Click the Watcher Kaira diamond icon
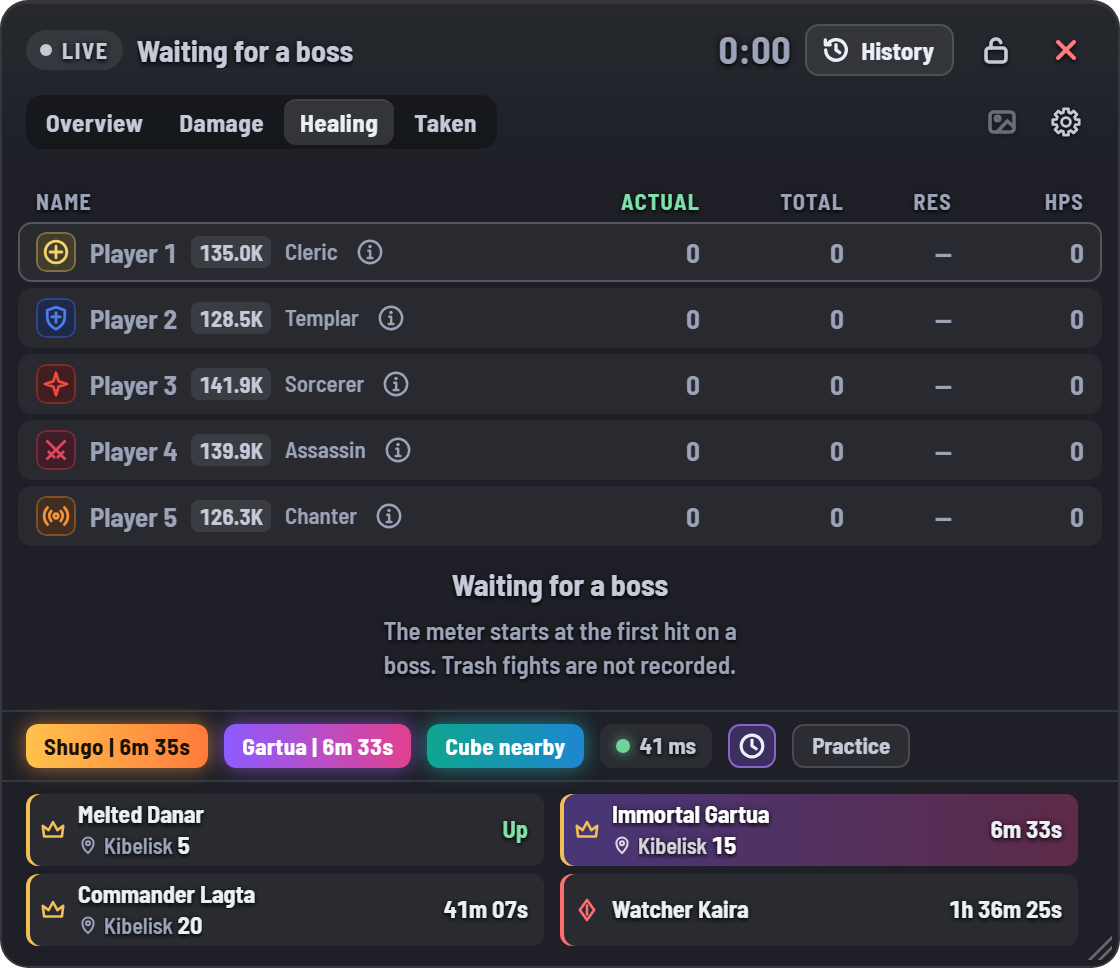The height and width of the screenshot is (968, 1120). click(587, 910)
